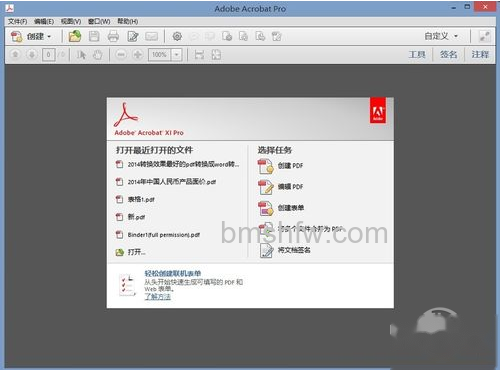Click the 编辑 PDF task icon
This screenshot has width=500, height=370.
pyautogui.click(x=266, y=187)
